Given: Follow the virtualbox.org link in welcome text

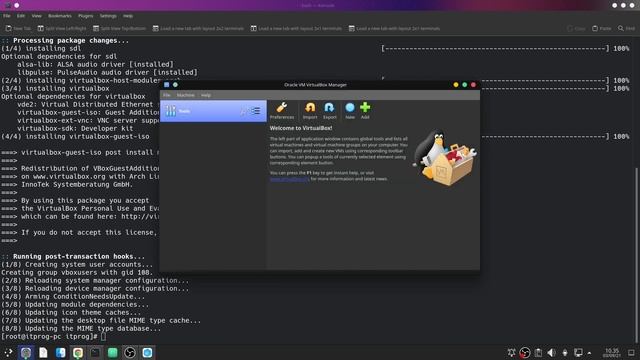Looking at the screenshot, I should click(x=289, y=179).
